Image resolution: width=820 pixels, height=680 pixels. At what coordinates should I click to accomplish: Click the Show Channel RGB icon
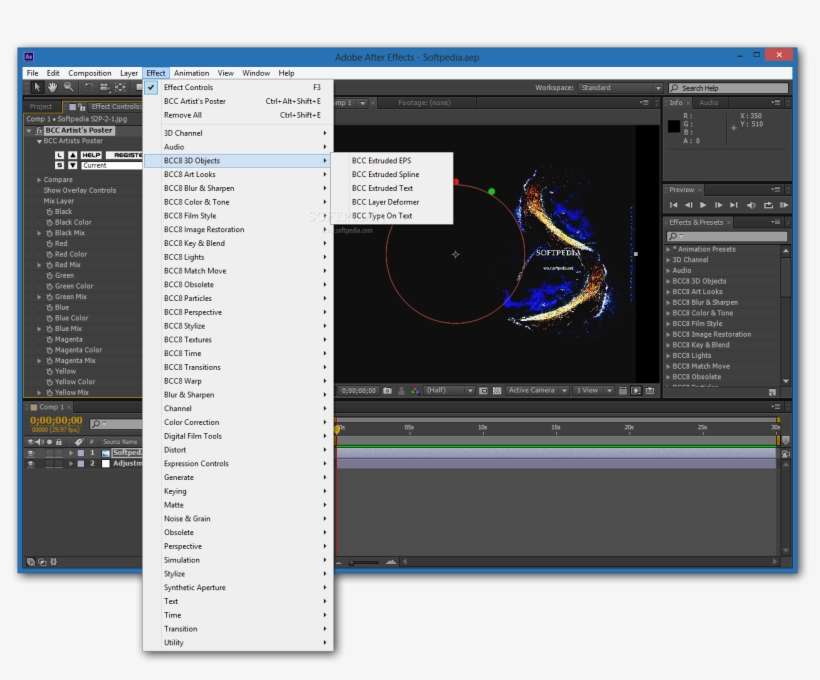(415, 391)
